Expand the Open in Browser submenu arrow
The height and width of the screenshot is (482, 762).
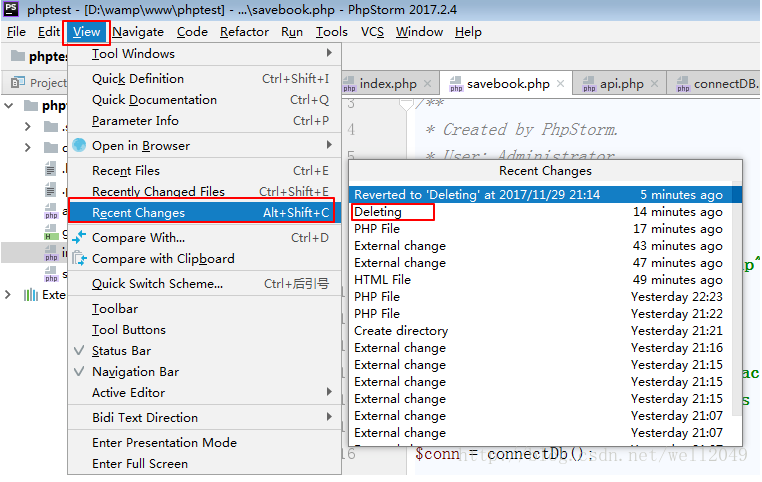point(329,145)
